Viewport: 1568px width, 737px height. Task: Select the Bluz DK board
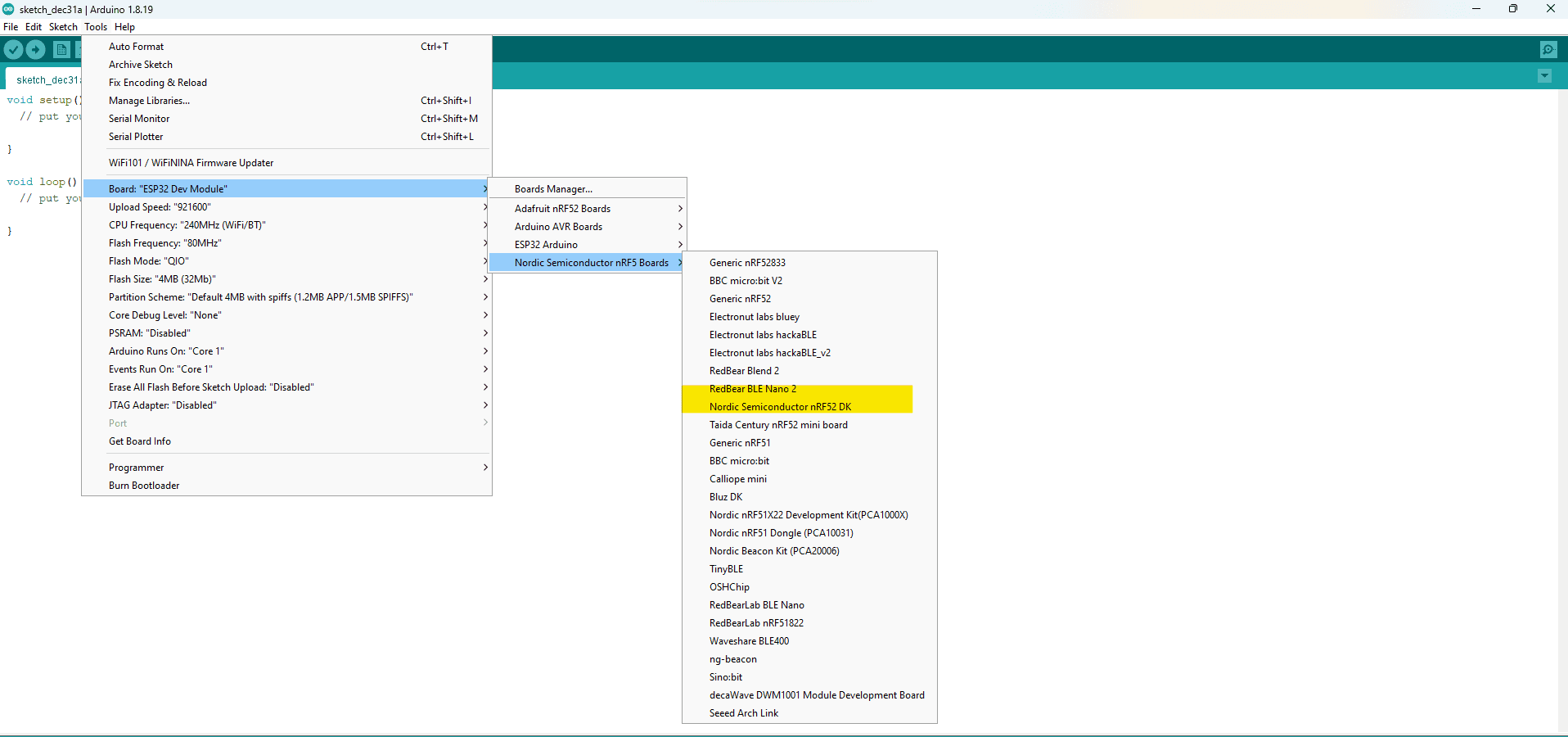809,497
